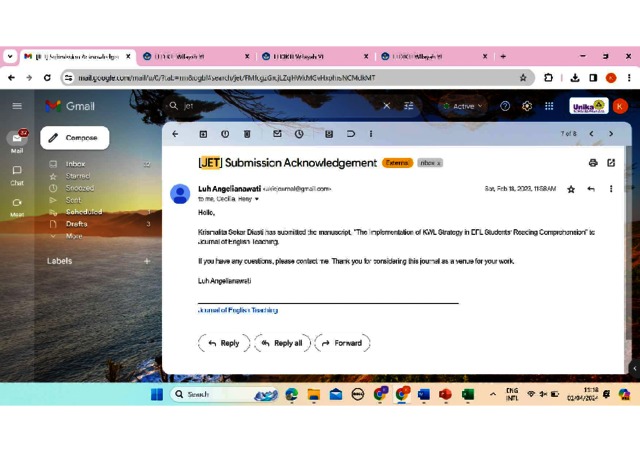Mark the email as unread
The width and height of the screenshot is (640, 452).
pos(277,134)
